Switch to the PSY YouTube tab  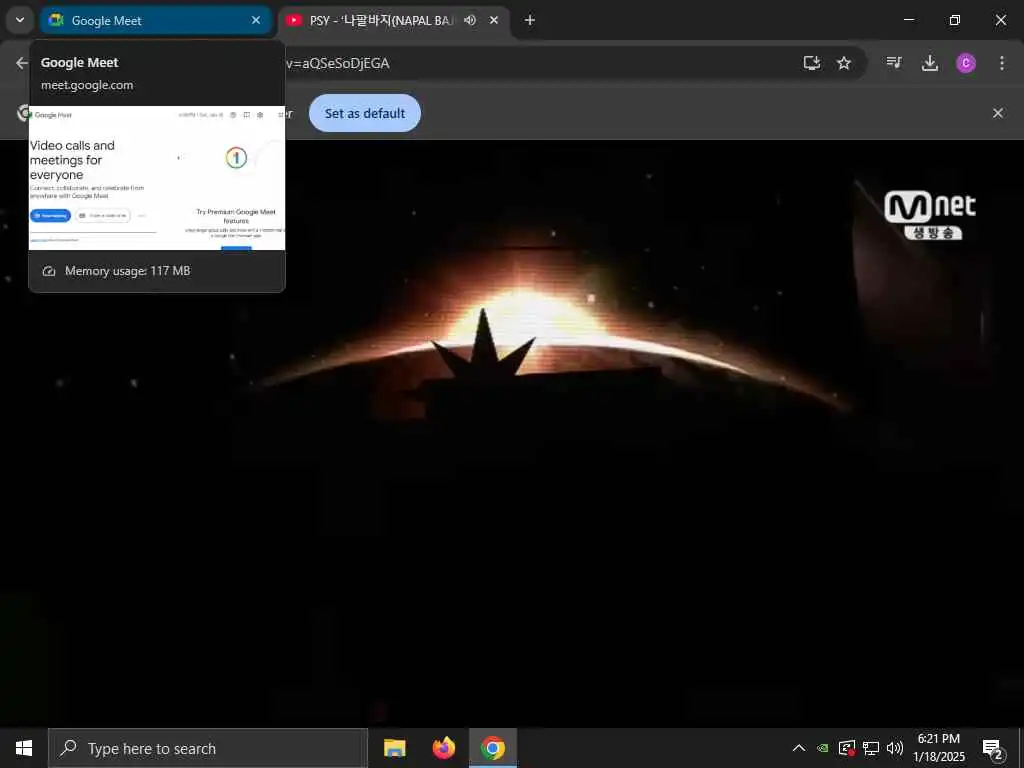[394, 20]
